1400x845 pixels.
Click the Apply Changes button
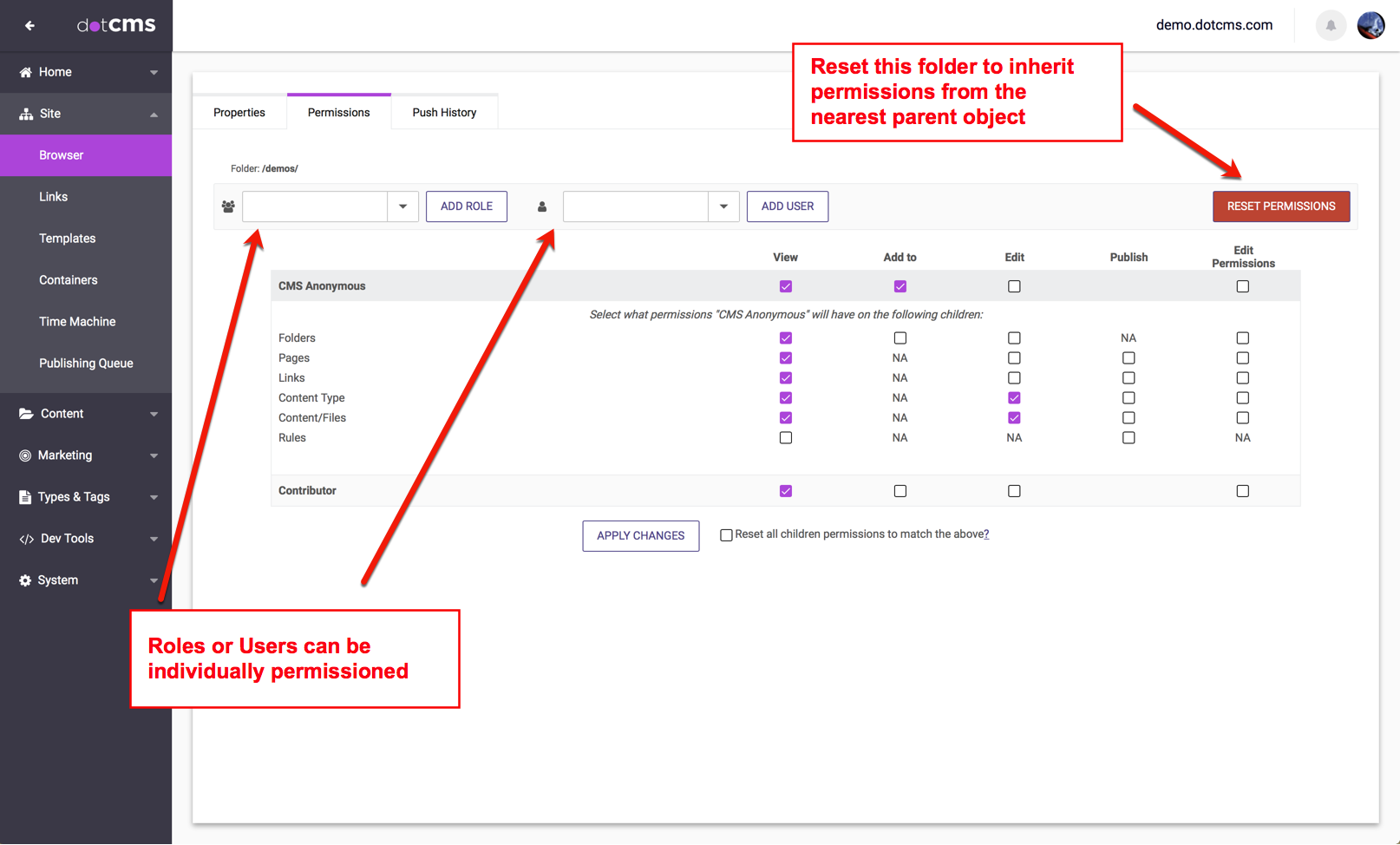640,535
